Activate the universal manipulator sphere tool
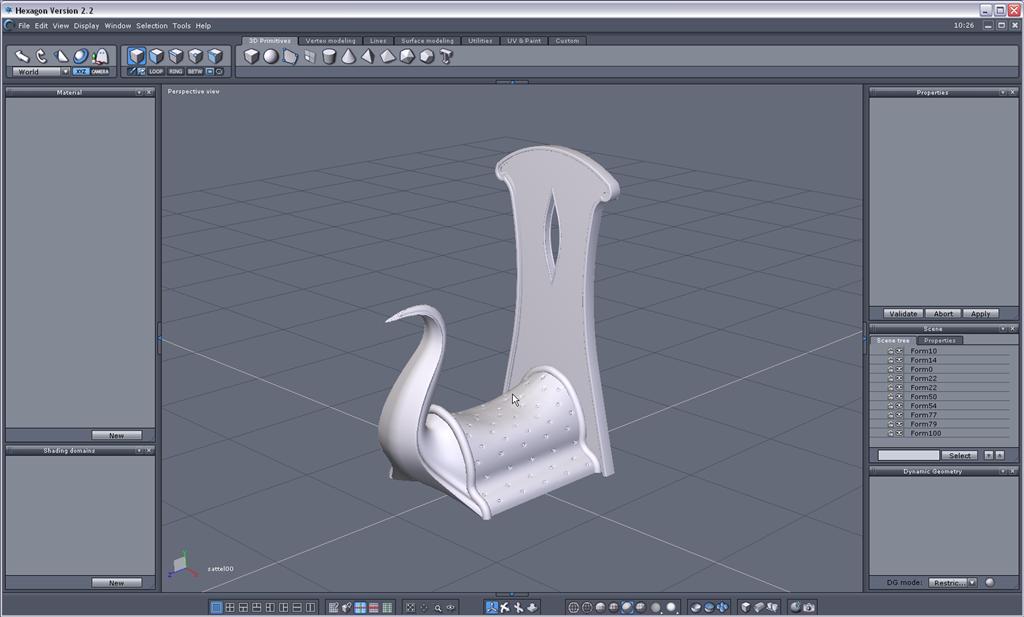Image resolution: width=1024 pixels, height=617 pixels. click(x=80, y=56)
